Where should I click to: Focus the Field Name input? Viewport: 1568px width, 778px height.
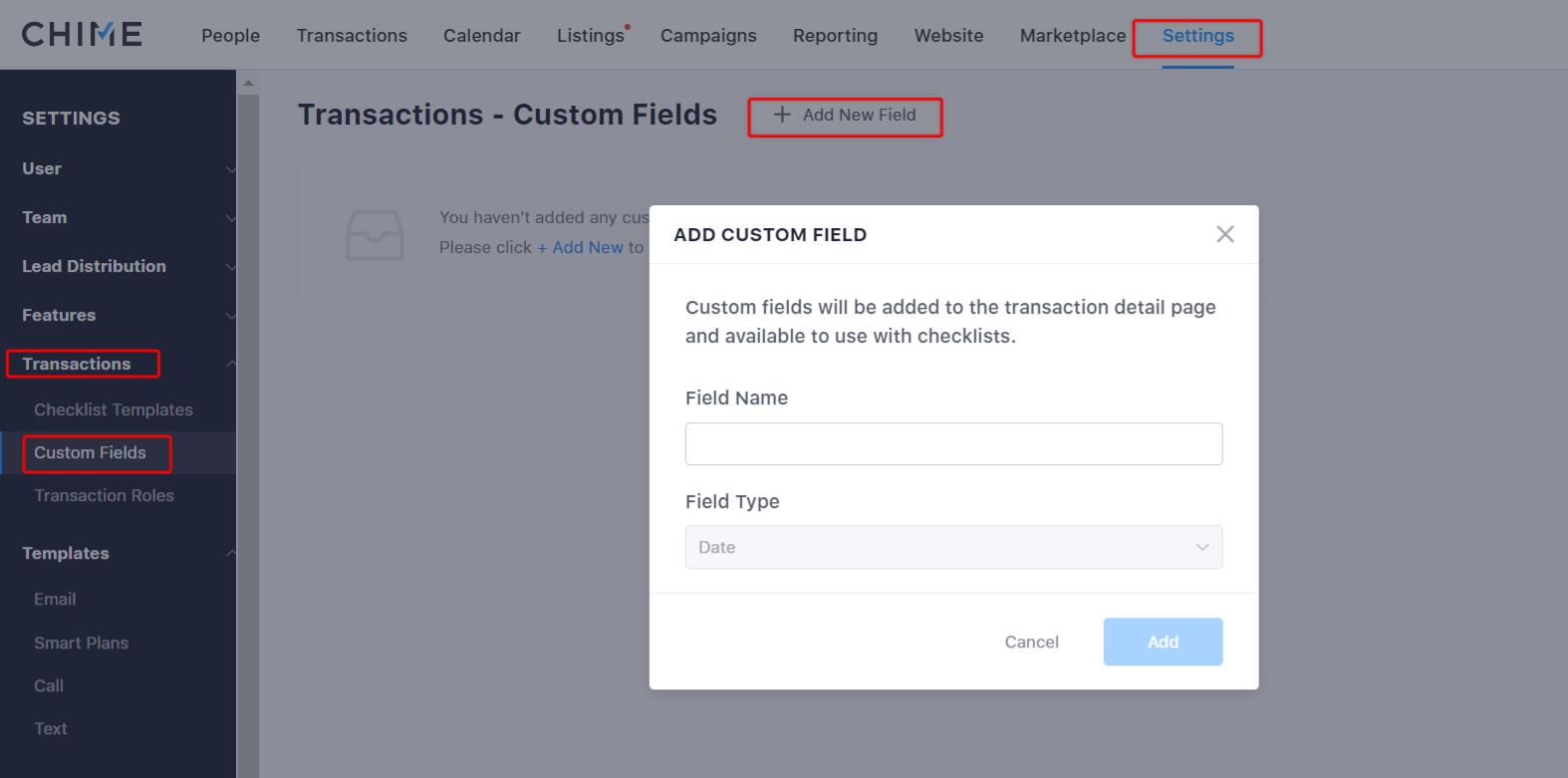[x=953, y=443]
